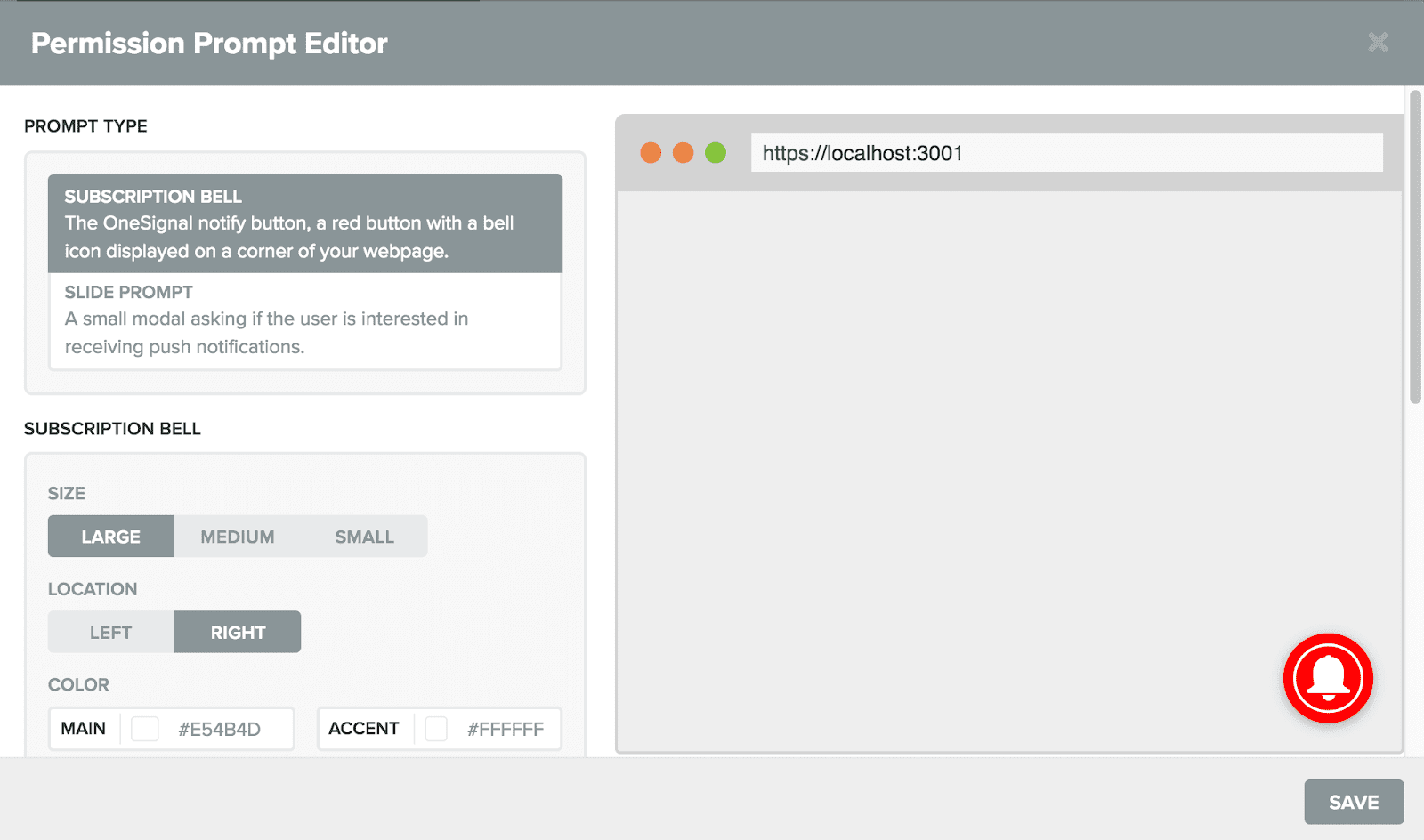Set bell location to Left

[111, 632]
